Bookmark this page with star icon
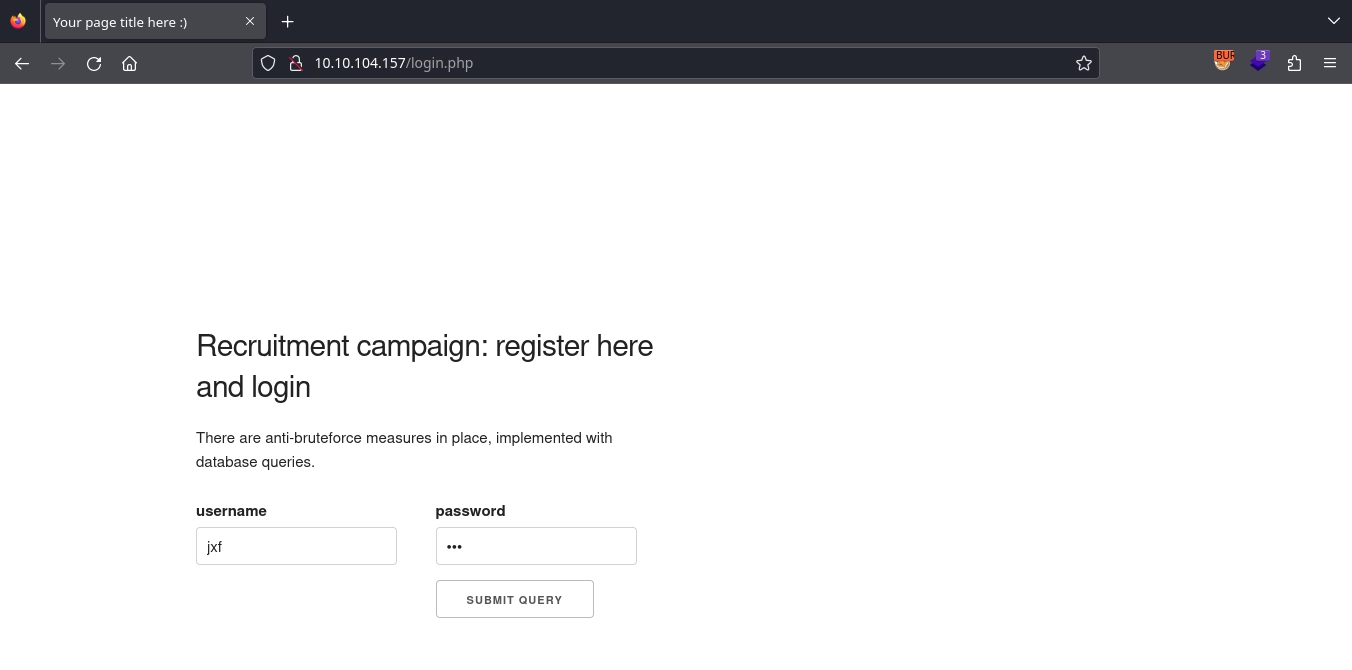Screen dimensions: 1352x670 pyautogui.click(x=1084, y=63)
